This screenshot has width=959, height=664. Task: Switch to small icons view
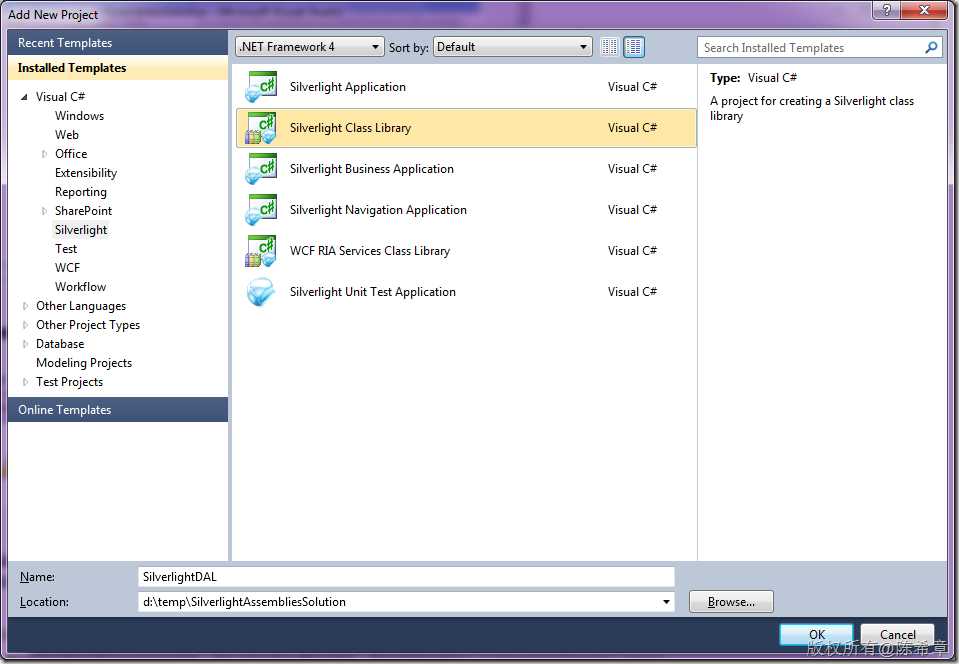[609, 46]
